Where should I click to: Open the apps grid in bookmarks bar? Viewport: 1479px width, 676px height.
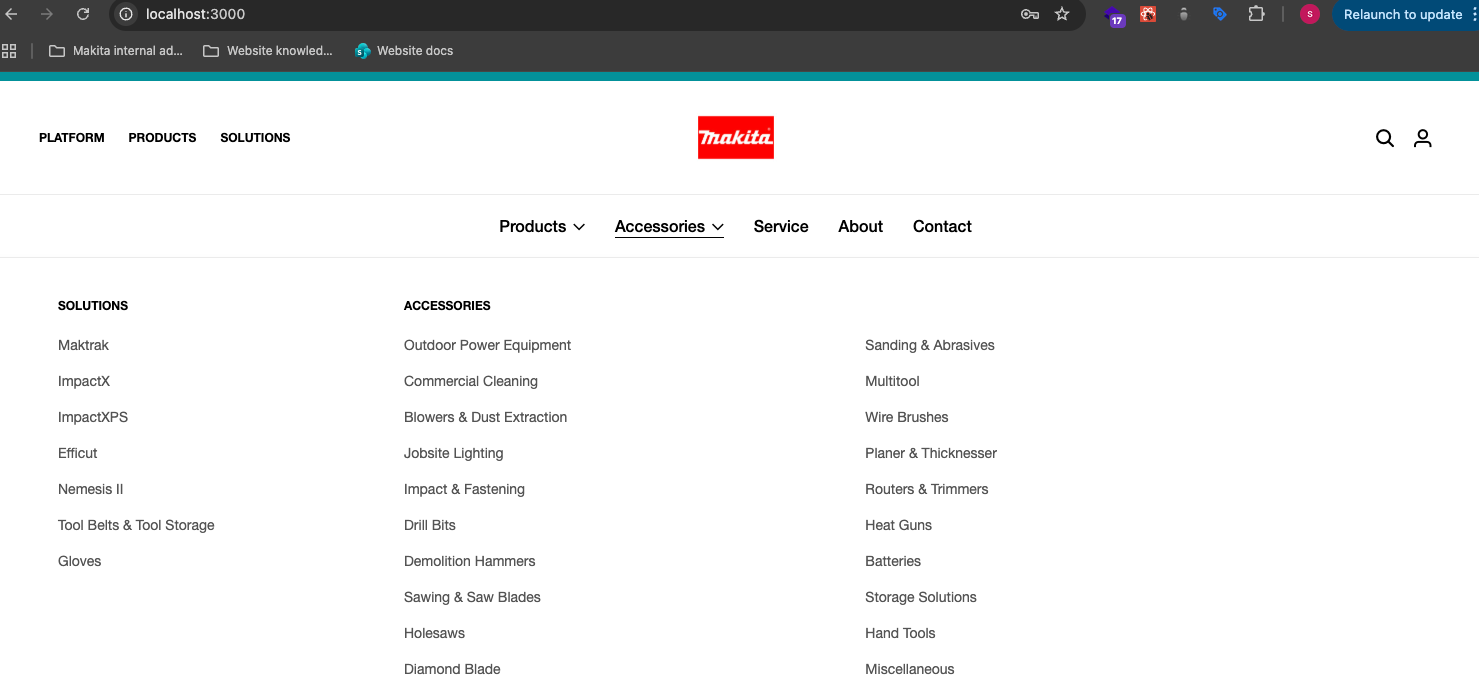[9, 50]
